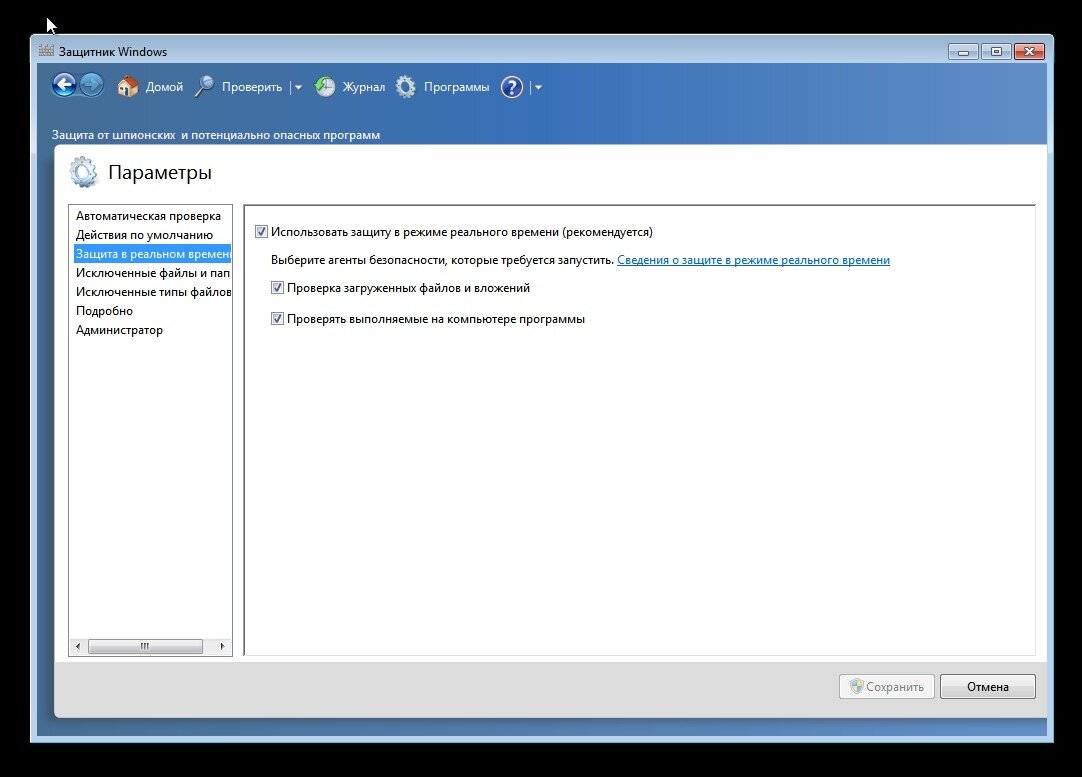Open the dropdown arrow next to Help

[x=538, y=88]
